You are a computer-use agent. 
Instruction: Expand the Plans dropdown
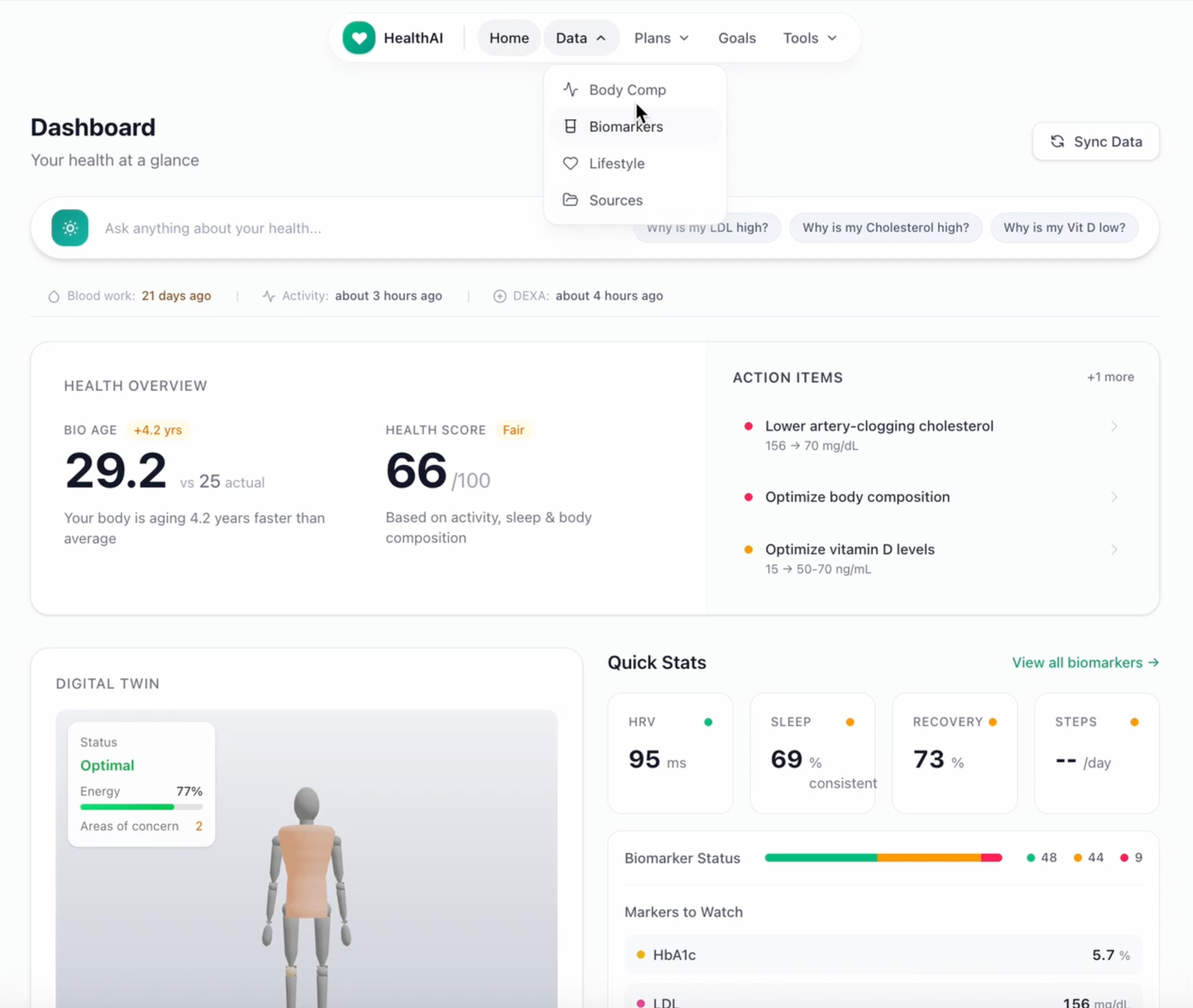[661, 38]
